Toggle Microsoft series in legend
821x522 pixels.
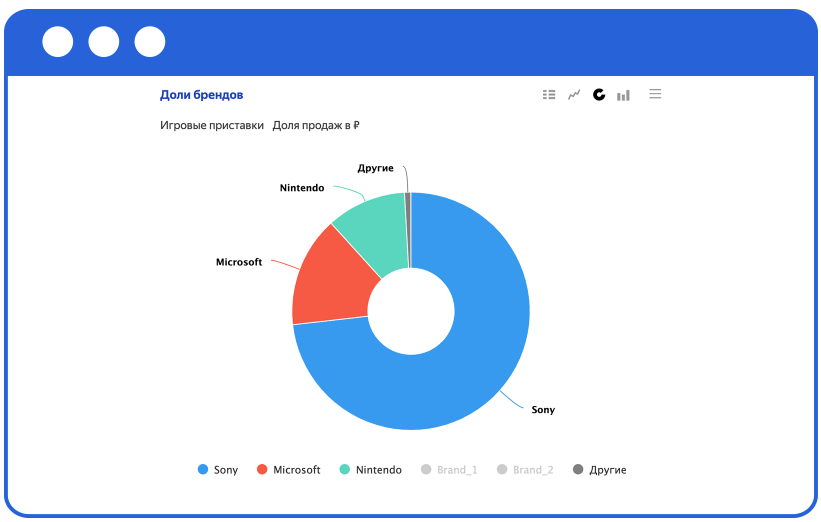point(289,470)
